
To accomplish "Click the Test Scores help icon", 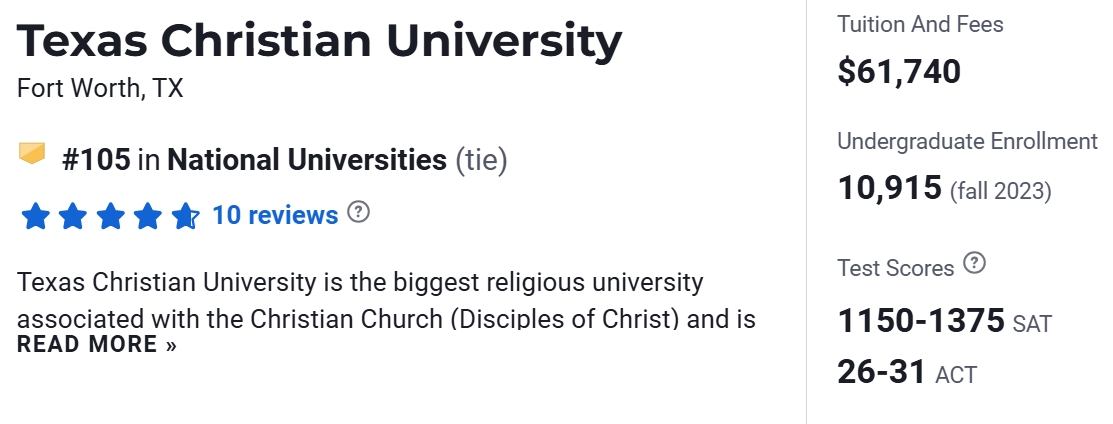I will 974,264.
